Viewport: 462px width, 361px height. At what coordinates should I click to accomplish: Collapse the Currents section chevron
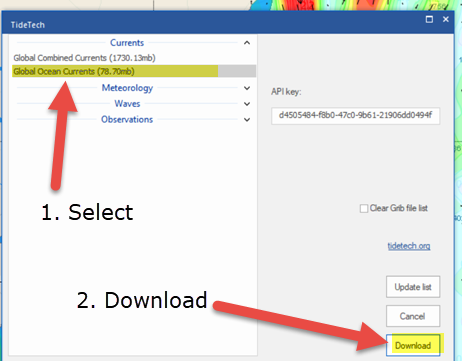point(247,43)
